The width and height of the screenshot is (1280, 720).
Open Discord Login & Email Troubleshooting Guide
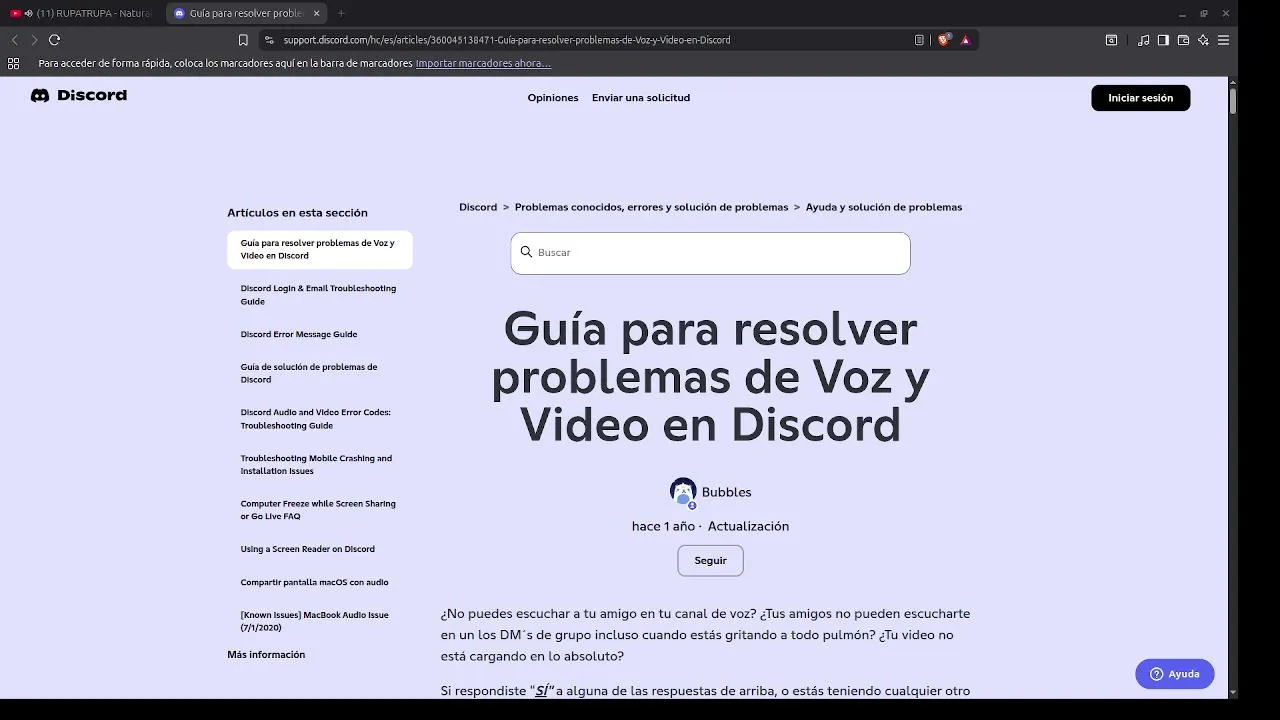pos(320,295)
